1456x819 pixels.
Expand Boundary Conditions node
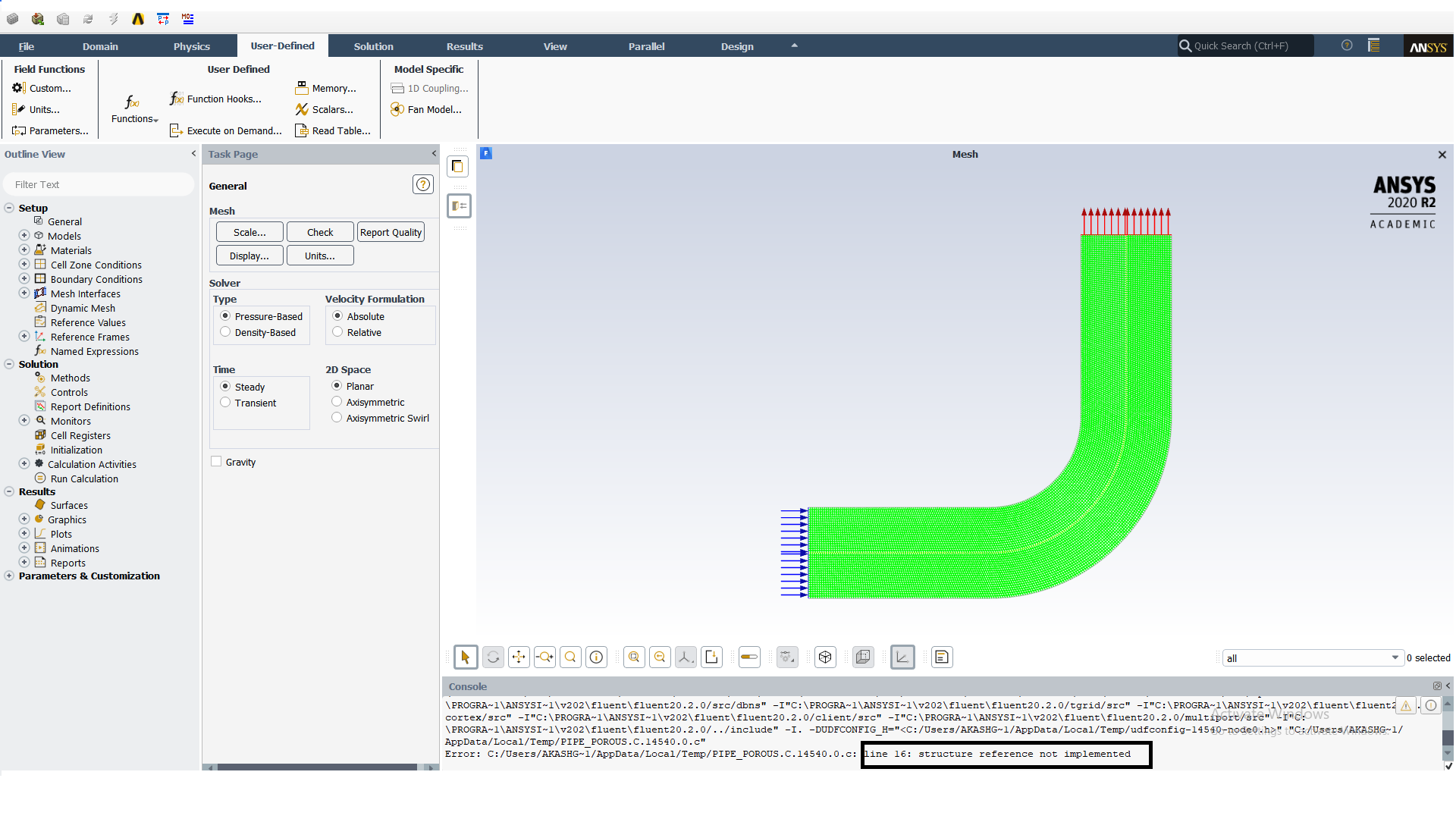[x=24, y=279]
